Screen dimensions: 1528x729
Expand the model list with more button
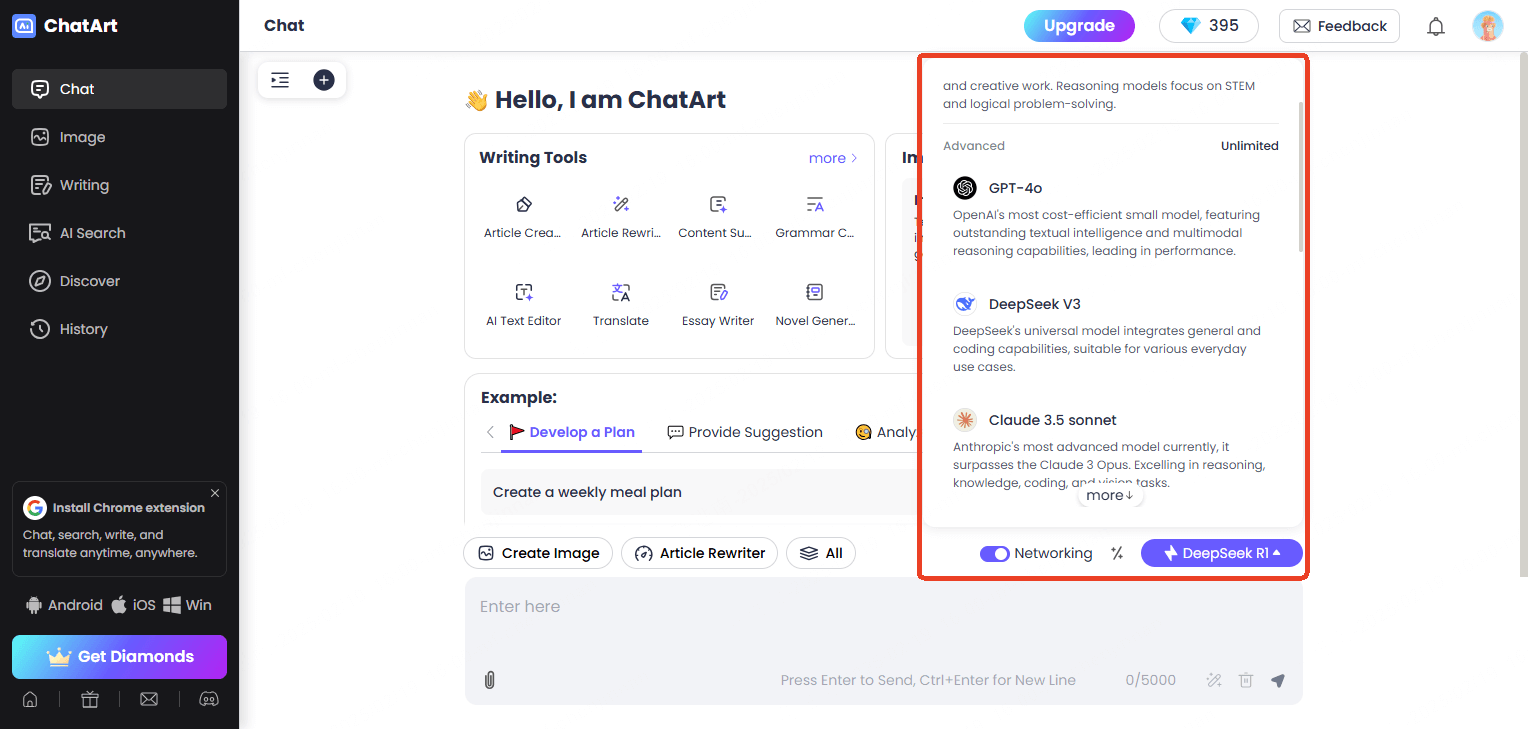(1109, 495)
